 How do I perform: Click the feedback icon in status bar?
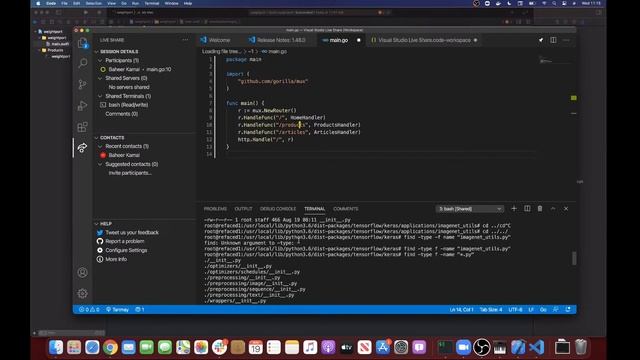(556, 309)
